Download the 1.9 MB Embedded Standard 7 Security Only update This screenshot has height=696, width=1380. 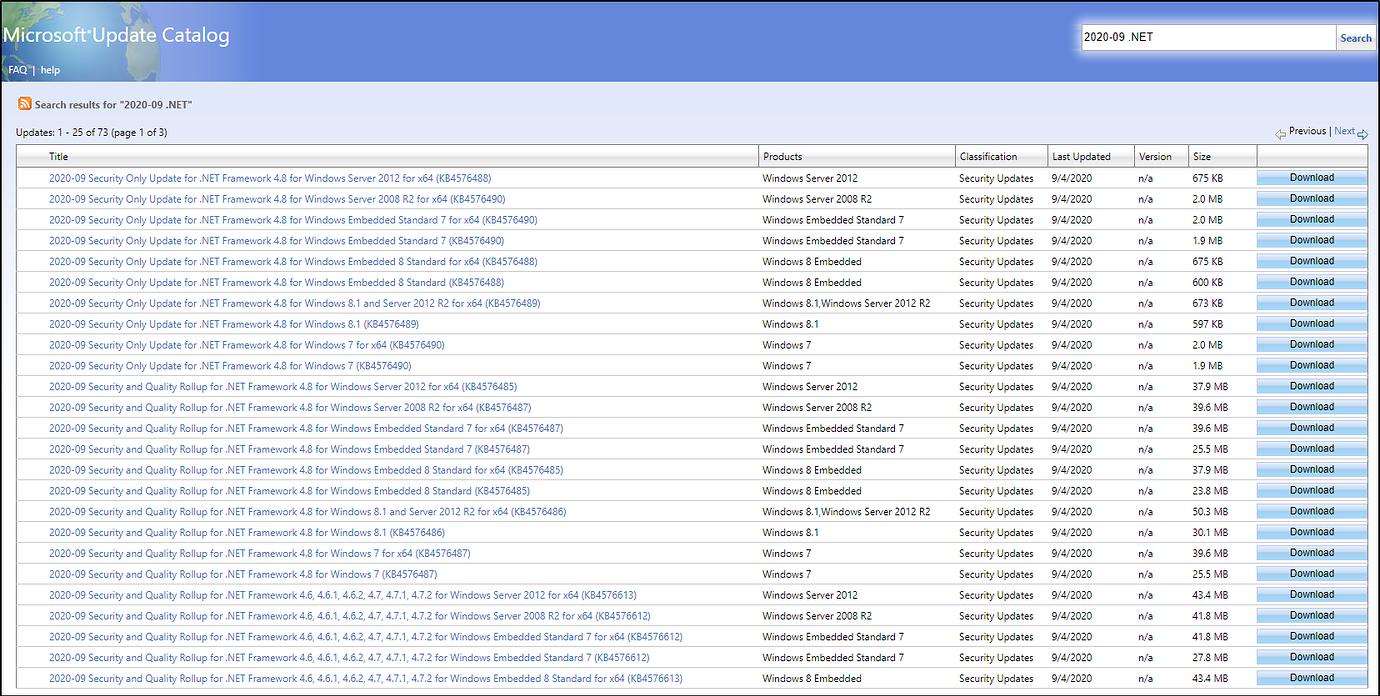click(1311, 240)
